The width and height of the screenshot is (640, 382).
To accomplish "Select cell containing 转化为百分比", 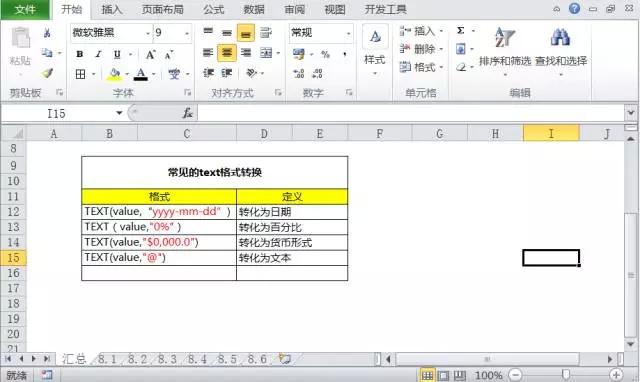I will [x=292, y=227].
